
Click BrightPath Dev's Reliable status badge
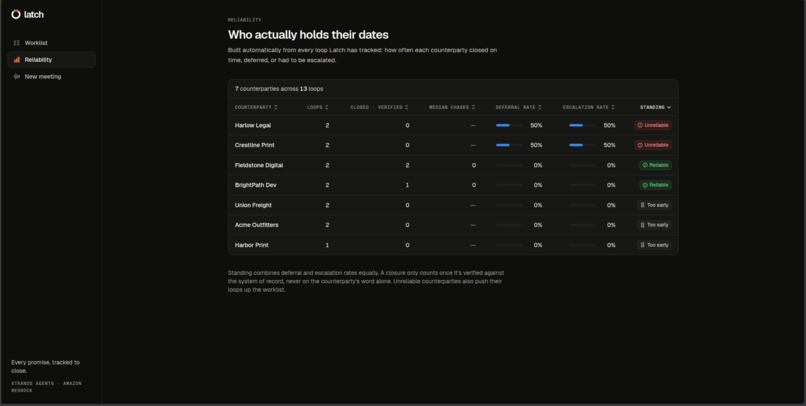pos(655,185)
